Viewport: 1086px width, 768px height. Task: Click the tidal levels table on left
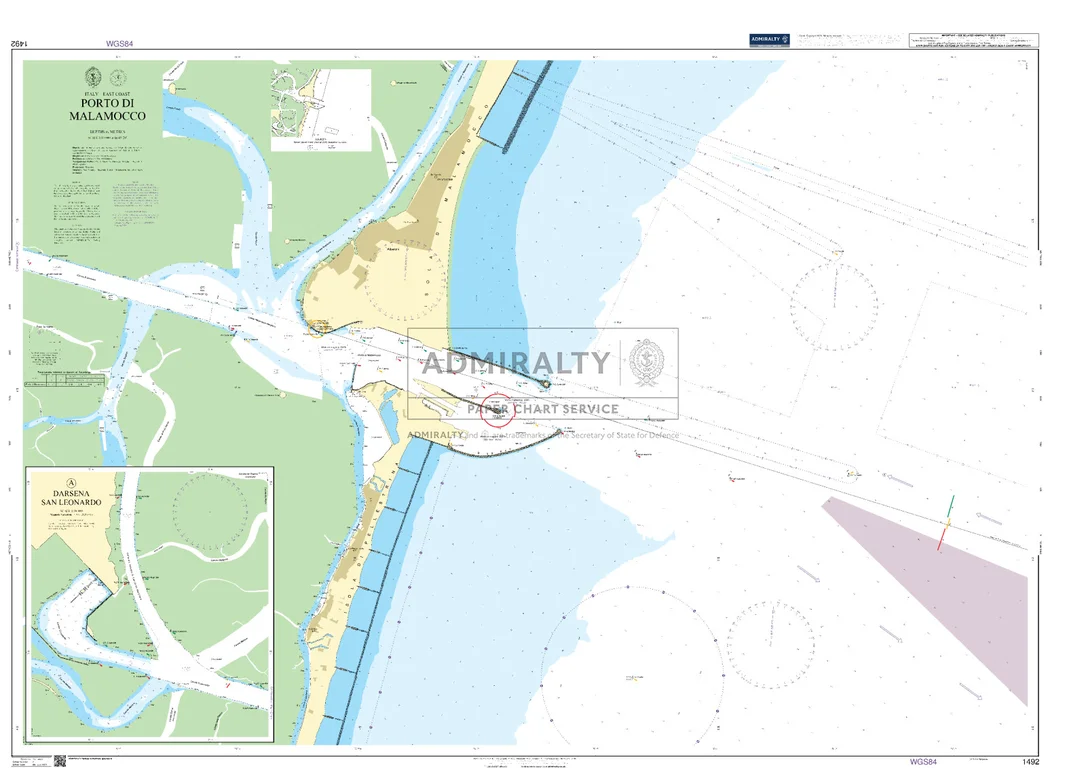coord(64,380)
